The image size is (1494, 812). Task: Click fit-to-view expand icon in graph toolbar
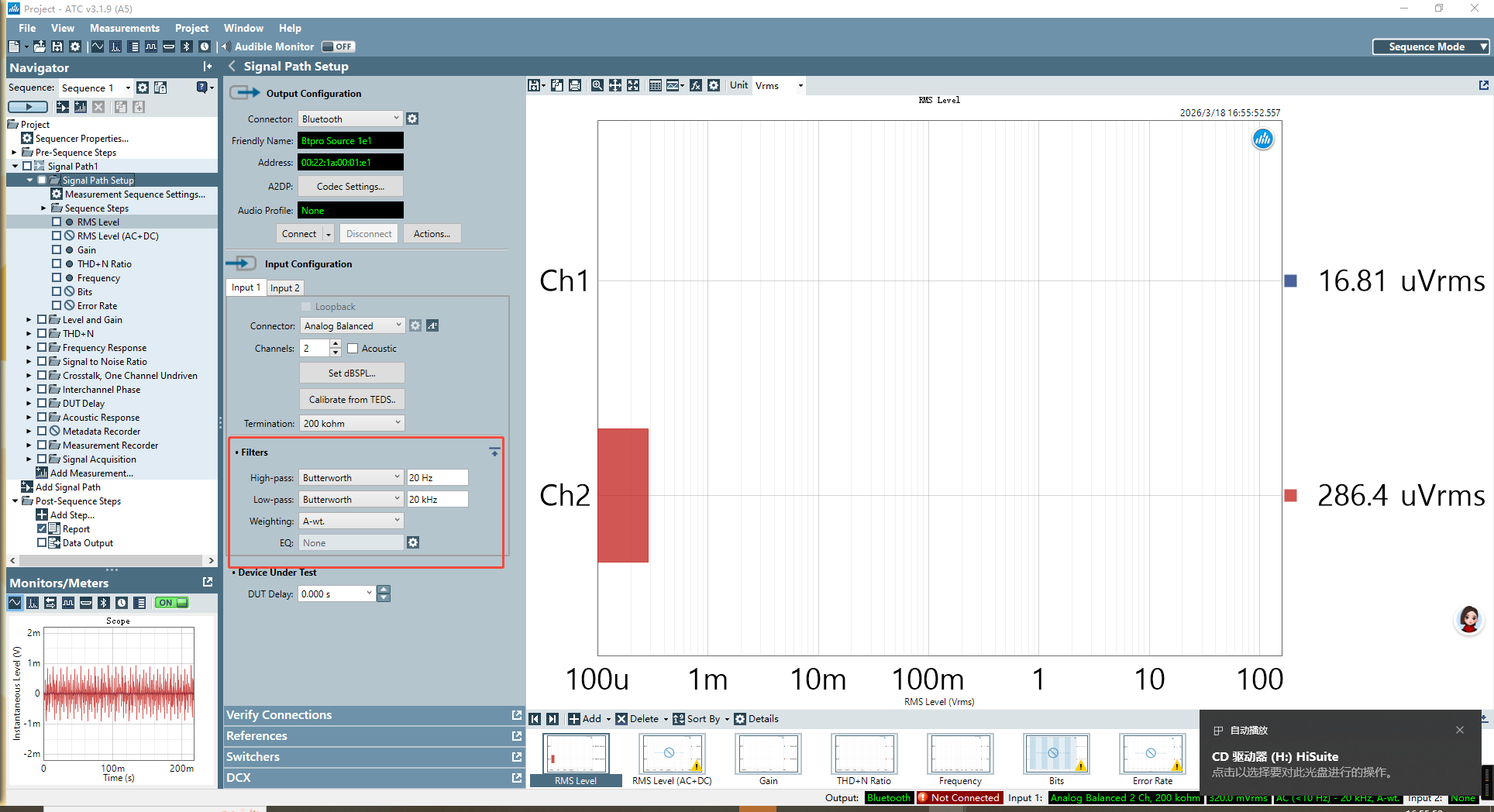coord(633,85)
